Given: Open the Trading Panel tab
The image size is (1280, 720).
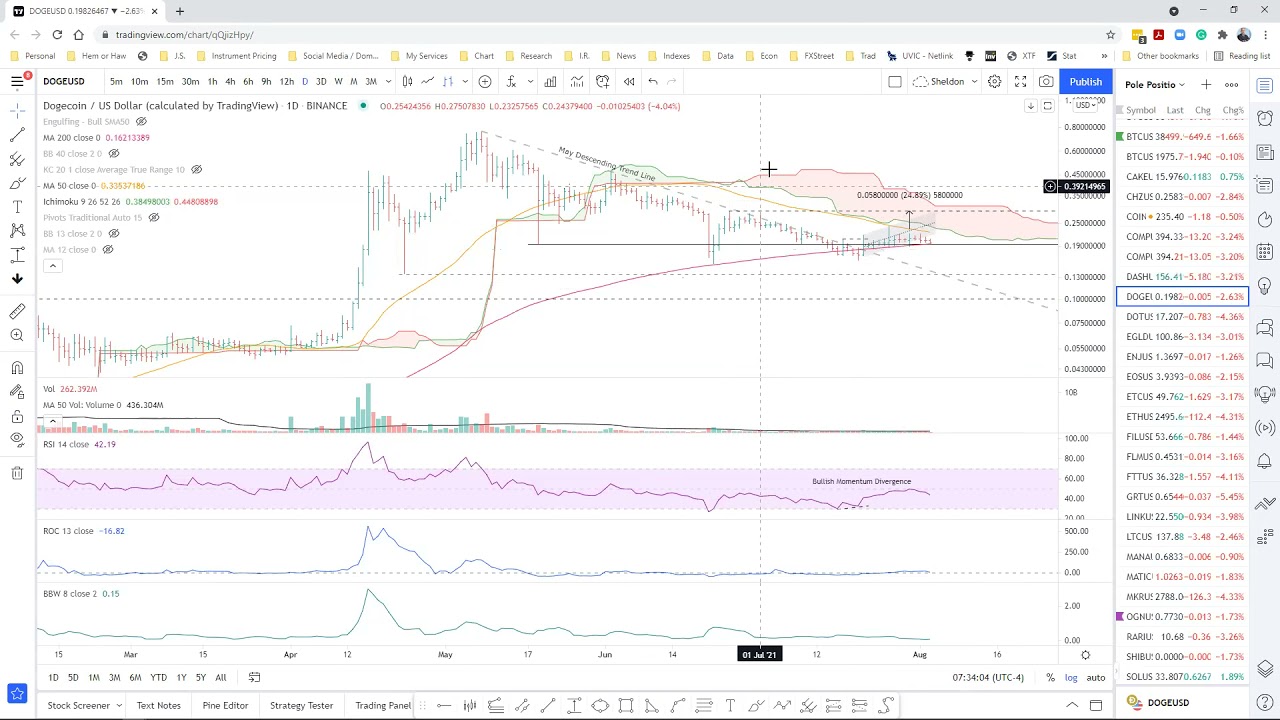Looking at the screenshot, I should pyautogui.click(x=383, y=705).
